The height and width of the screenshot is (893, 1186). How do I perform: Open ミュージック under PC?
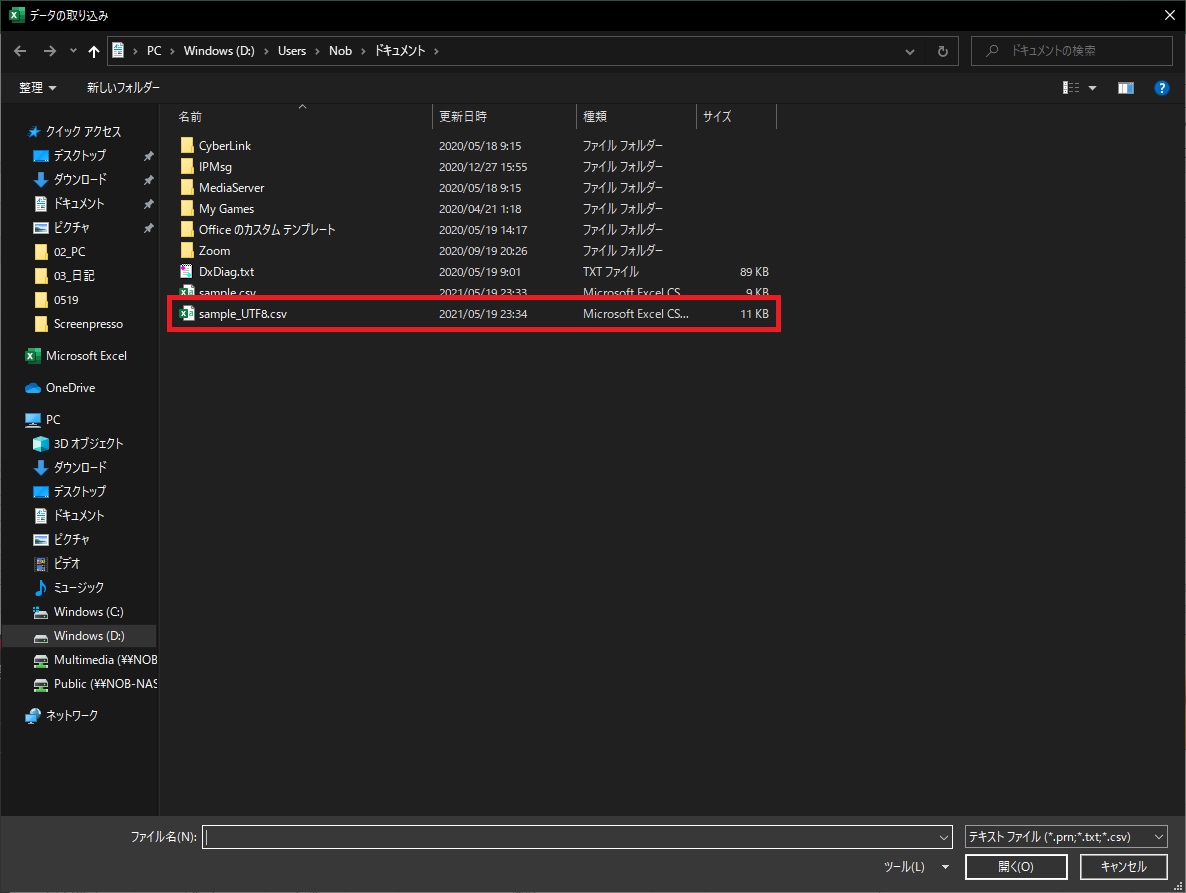click(x=79, y=588)
